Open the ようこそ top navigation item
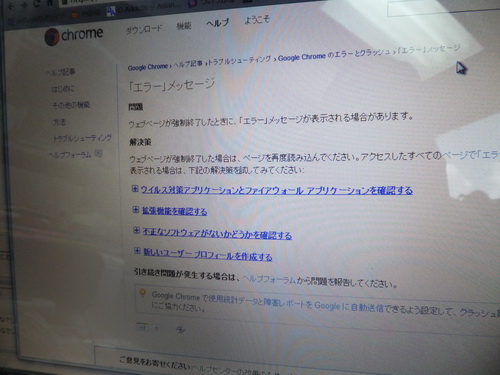This screenshot has height=375, width=500. click(257, 19)
